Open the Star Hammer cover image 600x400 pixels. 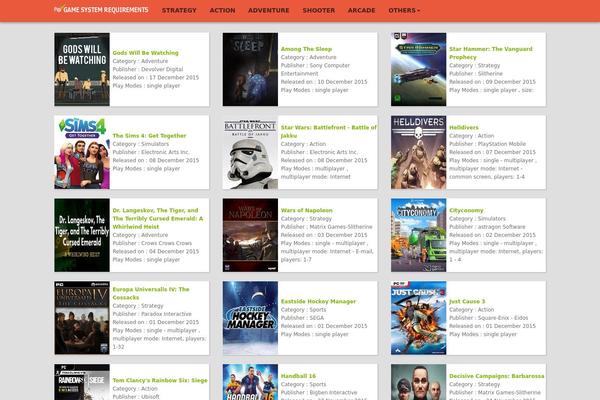point(419,69)
